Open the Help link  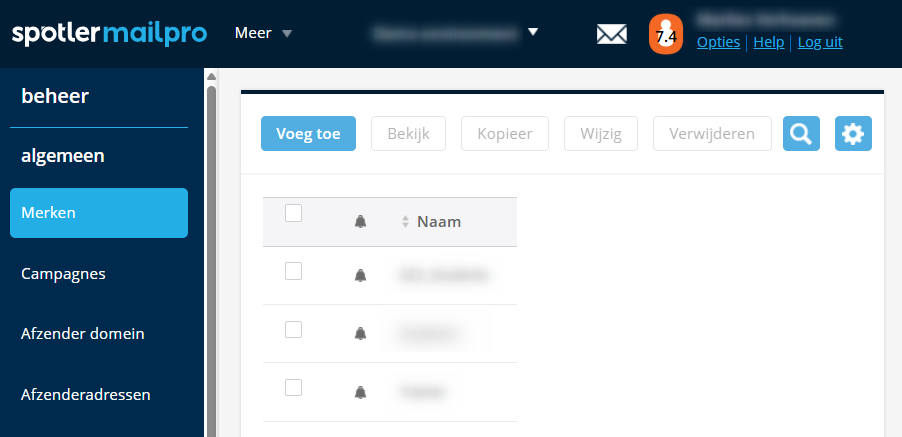coord(768,42)
